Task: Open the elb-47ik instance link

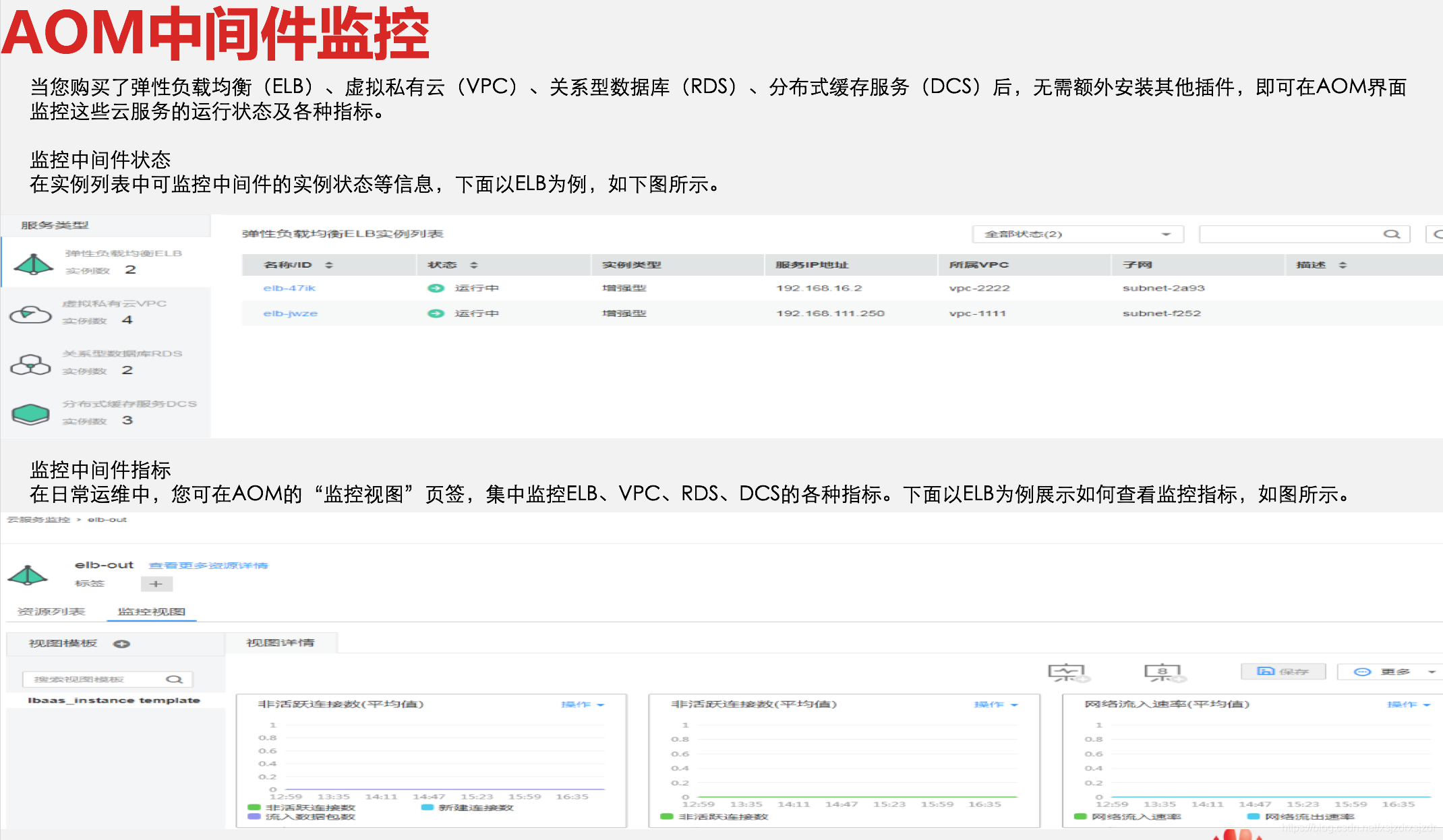Action: 289,288
